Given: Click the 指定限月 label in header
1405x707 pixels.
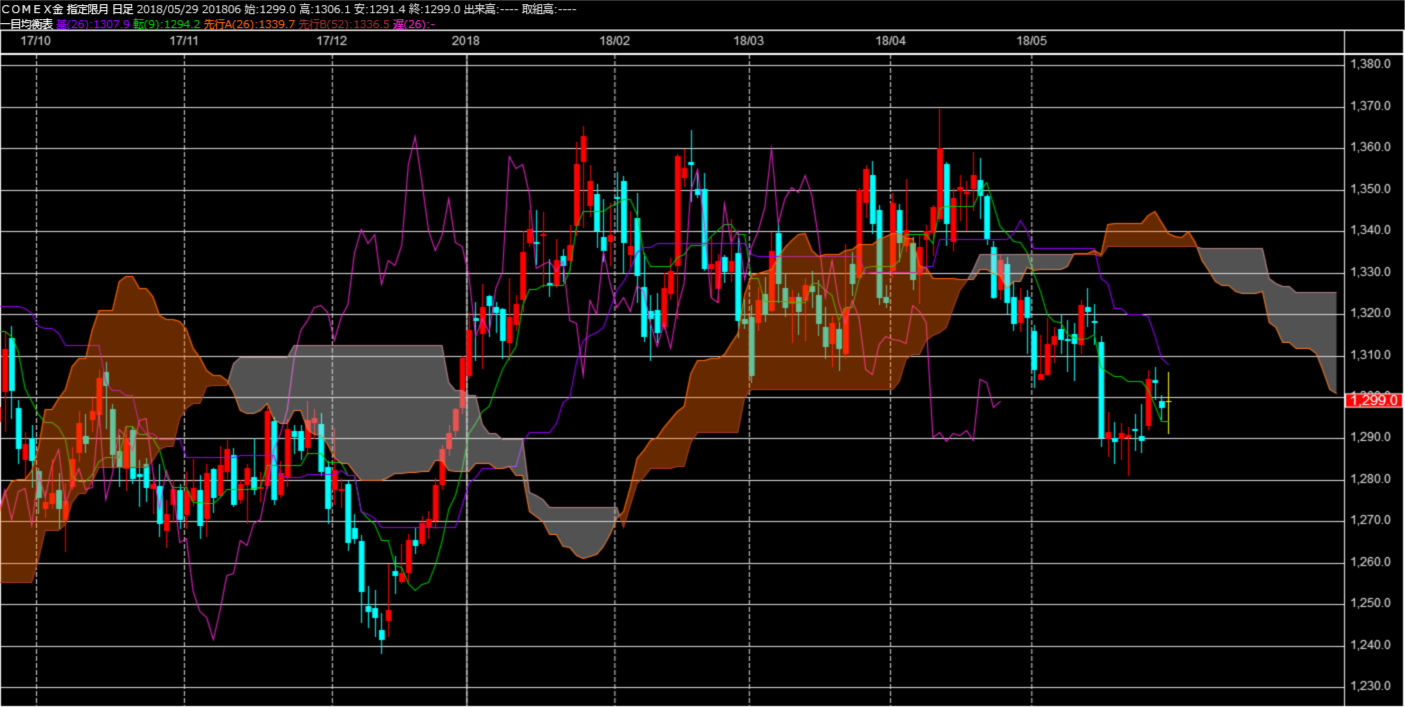Looking at the screenshot, I should click(88, 8).
